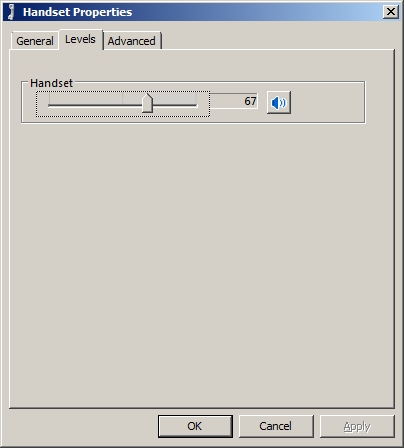Image resolution: width=404 pixels, height=448 pixels.
Task: Click the Handset Properties title text
Action: point(77,12)
